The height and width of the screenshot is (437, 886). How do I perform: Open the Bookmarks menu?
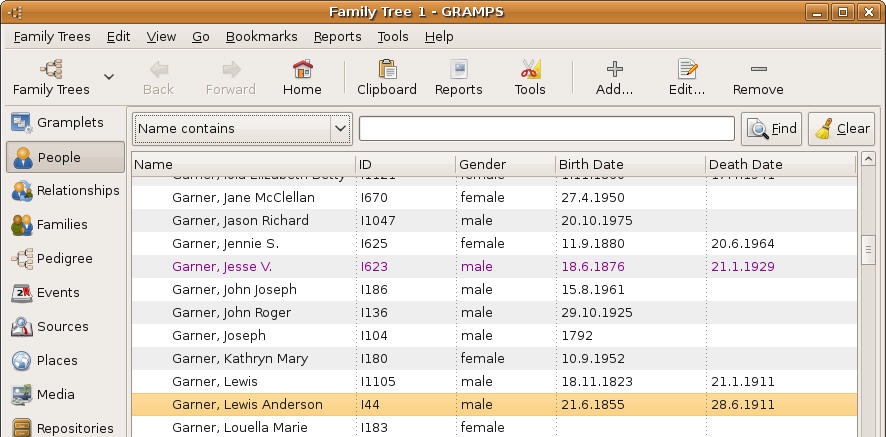point(261,36)
